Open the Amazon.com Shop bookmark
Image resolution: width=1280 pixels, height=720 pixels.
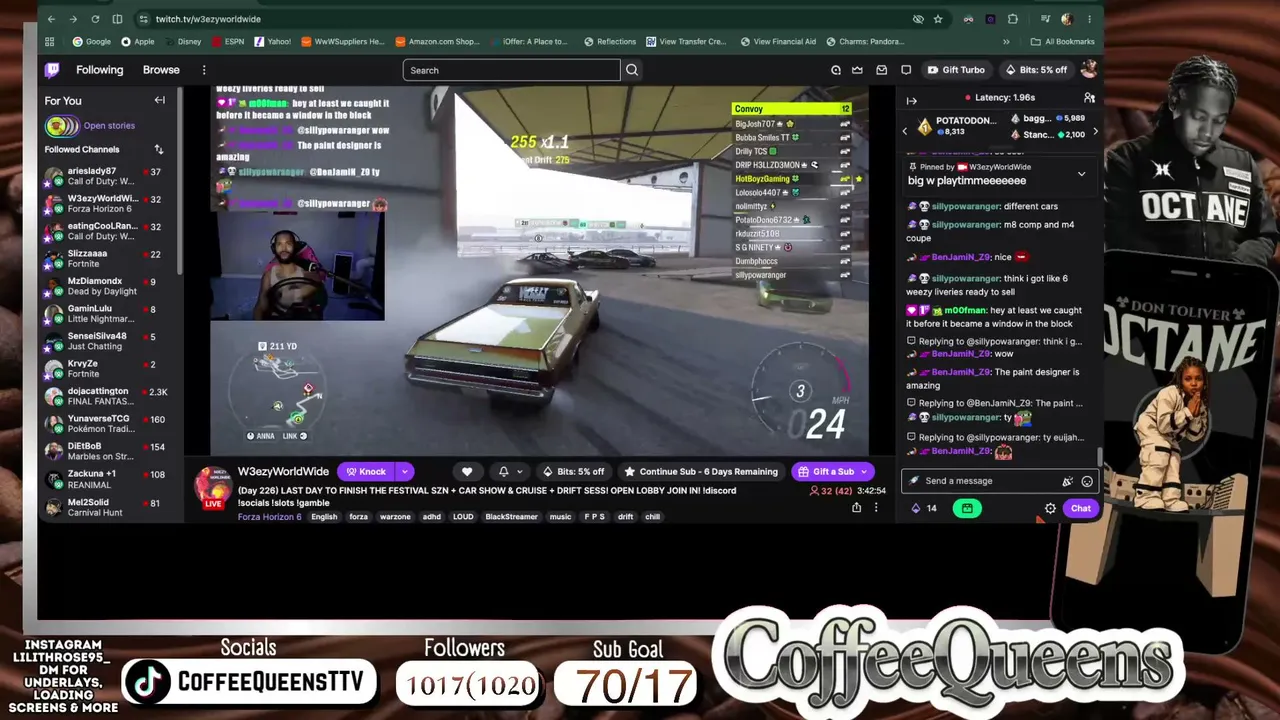click(x=438, y=42)
